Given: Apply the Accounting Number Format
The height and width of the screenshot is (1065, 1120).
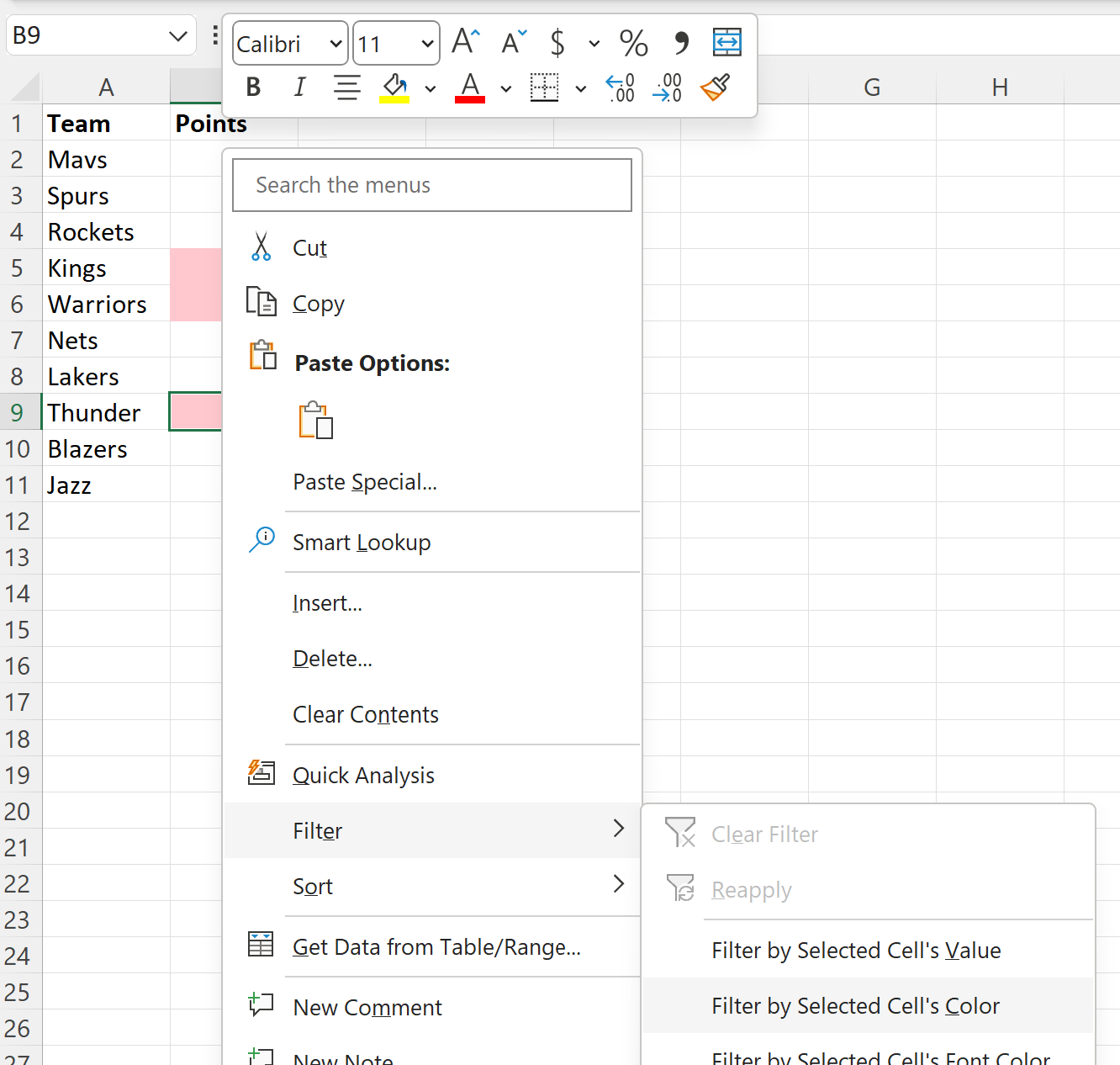Looking at the screenshot, I should click(557, 42).
